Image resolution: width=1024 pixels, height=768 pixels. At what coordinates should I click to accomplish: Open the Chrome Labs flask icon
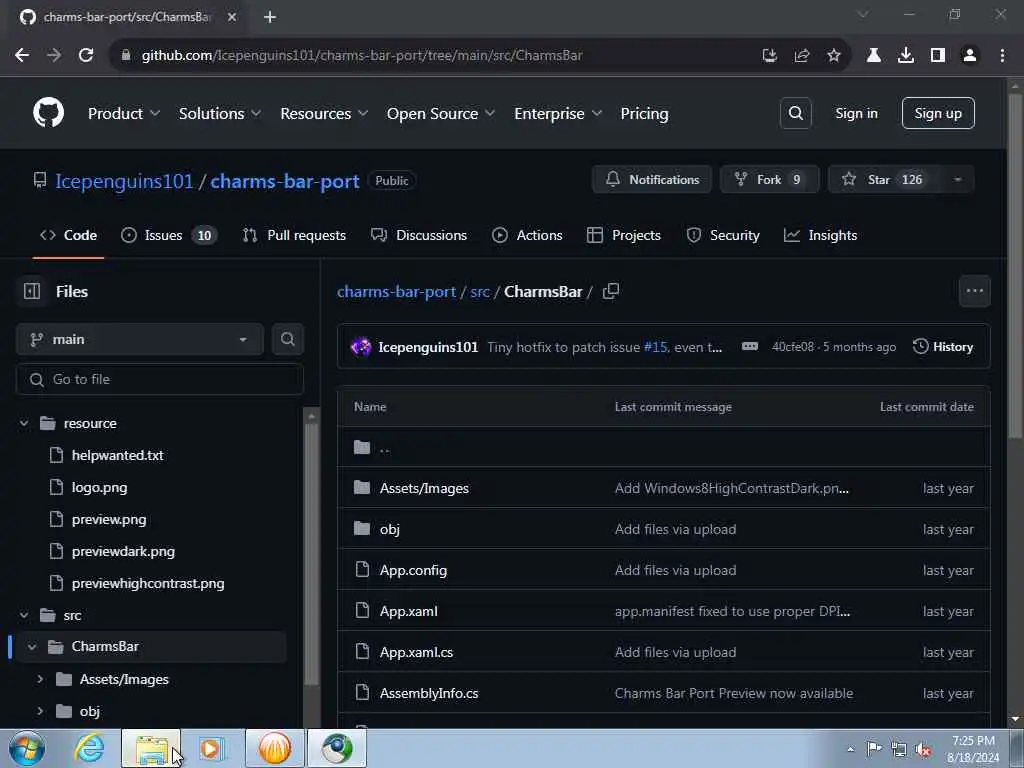coord(874,56)
